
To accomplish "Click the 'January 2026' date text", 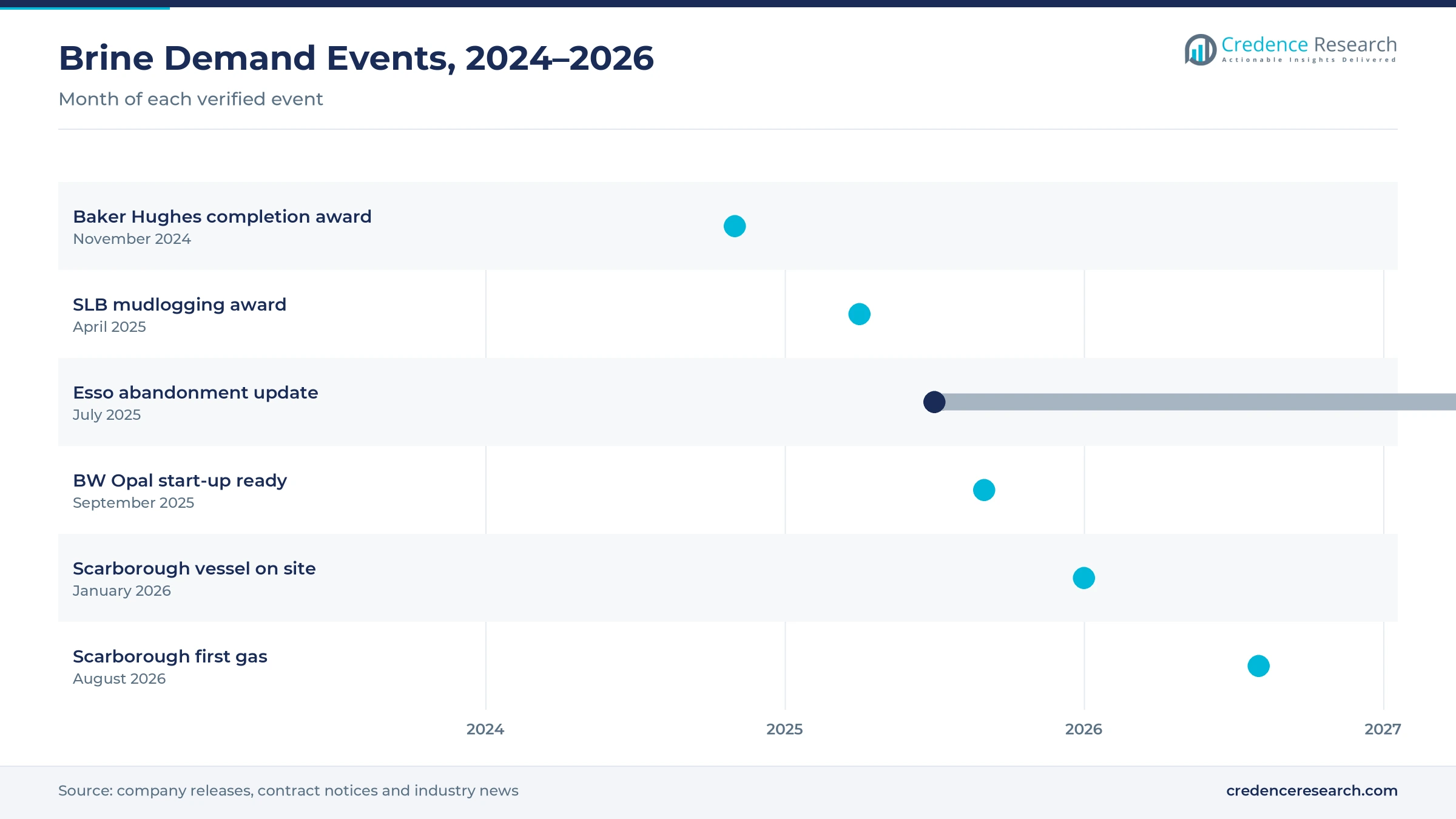I will click(x=122, y=591).
